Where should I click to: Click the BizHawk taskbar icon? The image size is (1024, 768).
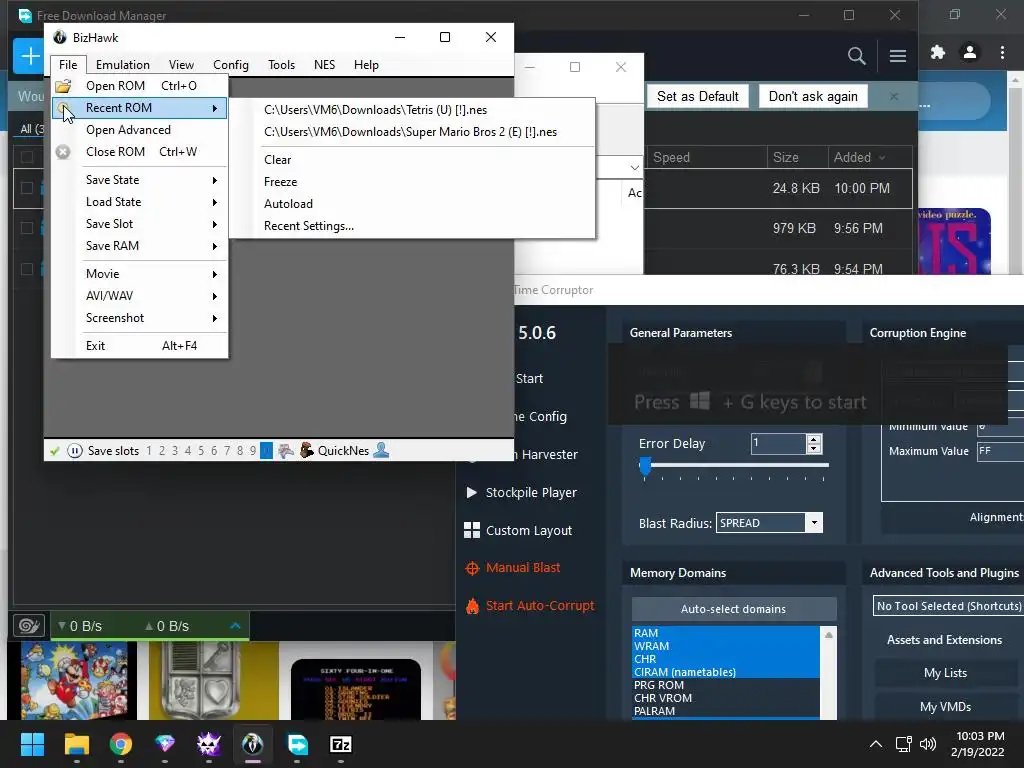point(252,744)
